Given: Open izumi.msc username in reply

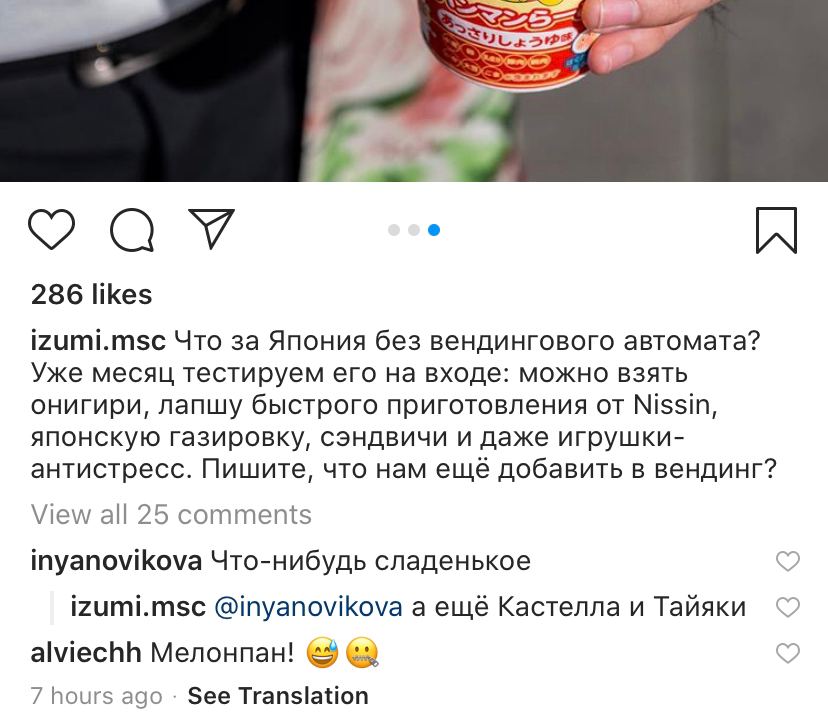Looking at the screenshot, I should coord(138,607).
